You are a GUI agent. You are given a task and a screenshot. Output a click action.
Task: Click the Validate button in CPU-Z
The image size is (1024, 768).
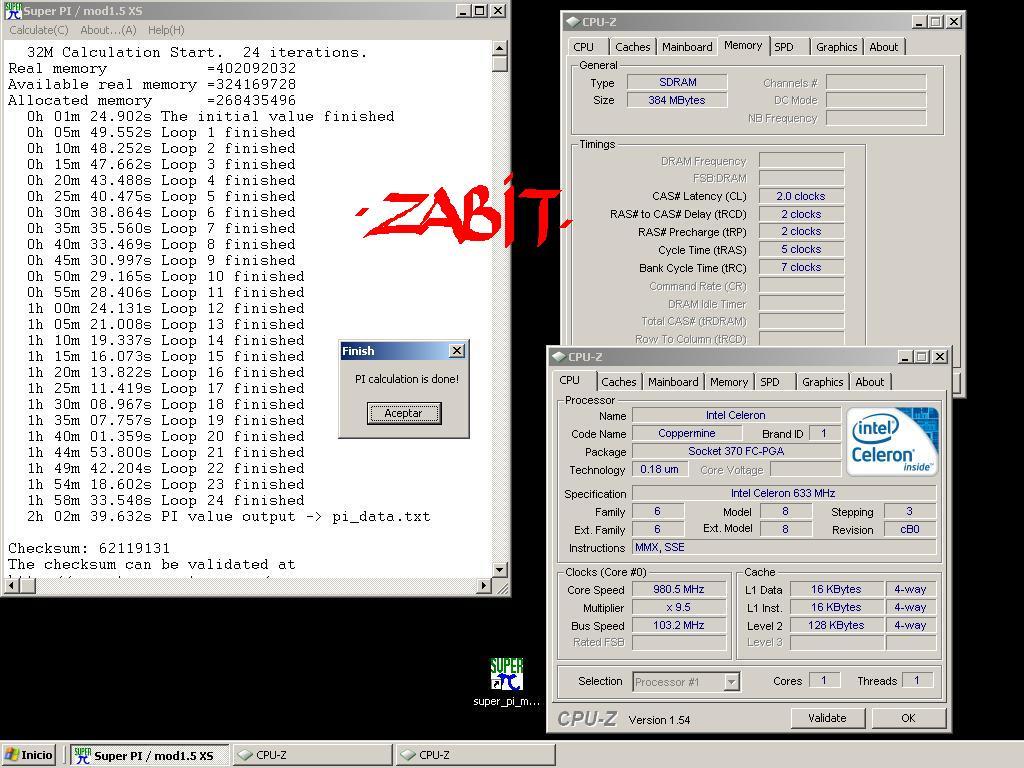click(827, 718)
